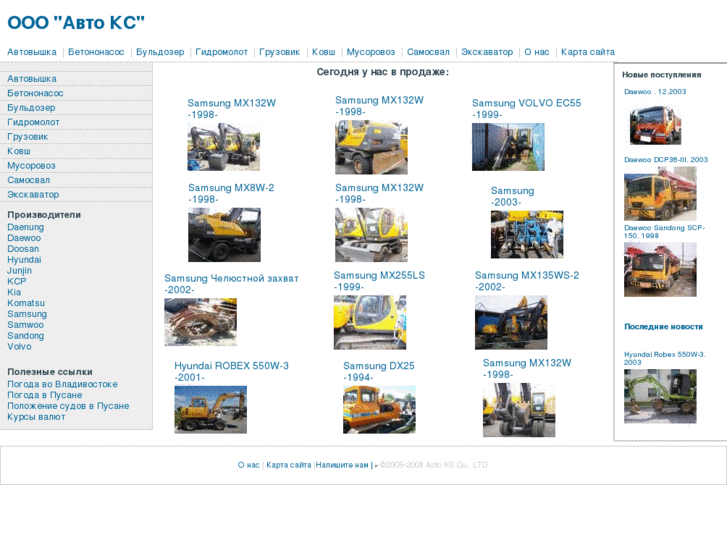Screen dimensions: 727x545
Task: Go to Гидромолот in the top navigation
Action: pos(222,52)
